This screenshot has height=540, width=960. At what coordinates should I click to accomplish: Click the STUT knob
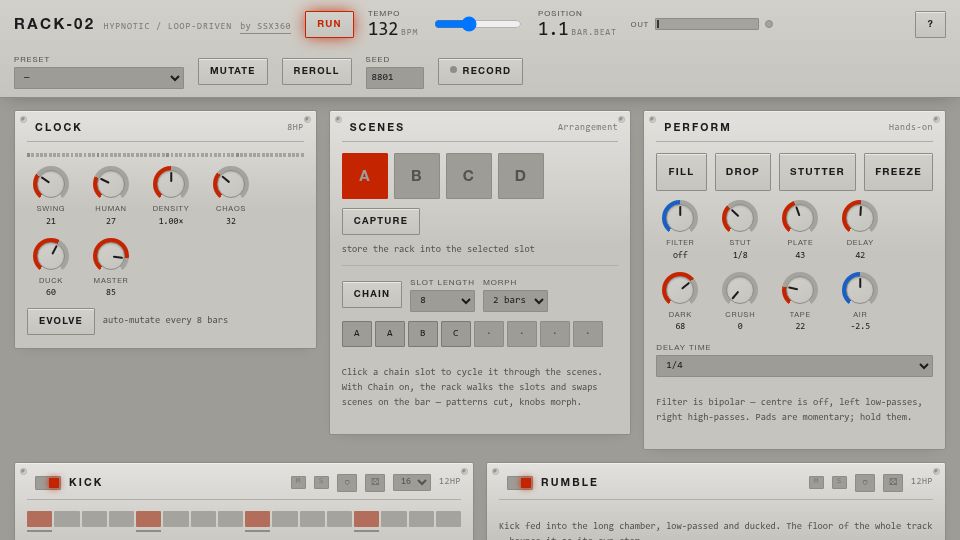pyautogui.click(x=740, y=217)
